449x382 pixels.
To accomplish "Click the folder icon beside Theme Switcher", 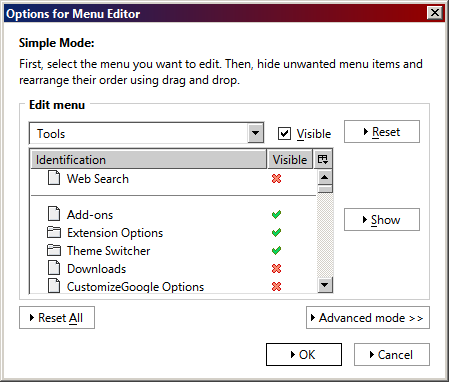I will point(54,250).
